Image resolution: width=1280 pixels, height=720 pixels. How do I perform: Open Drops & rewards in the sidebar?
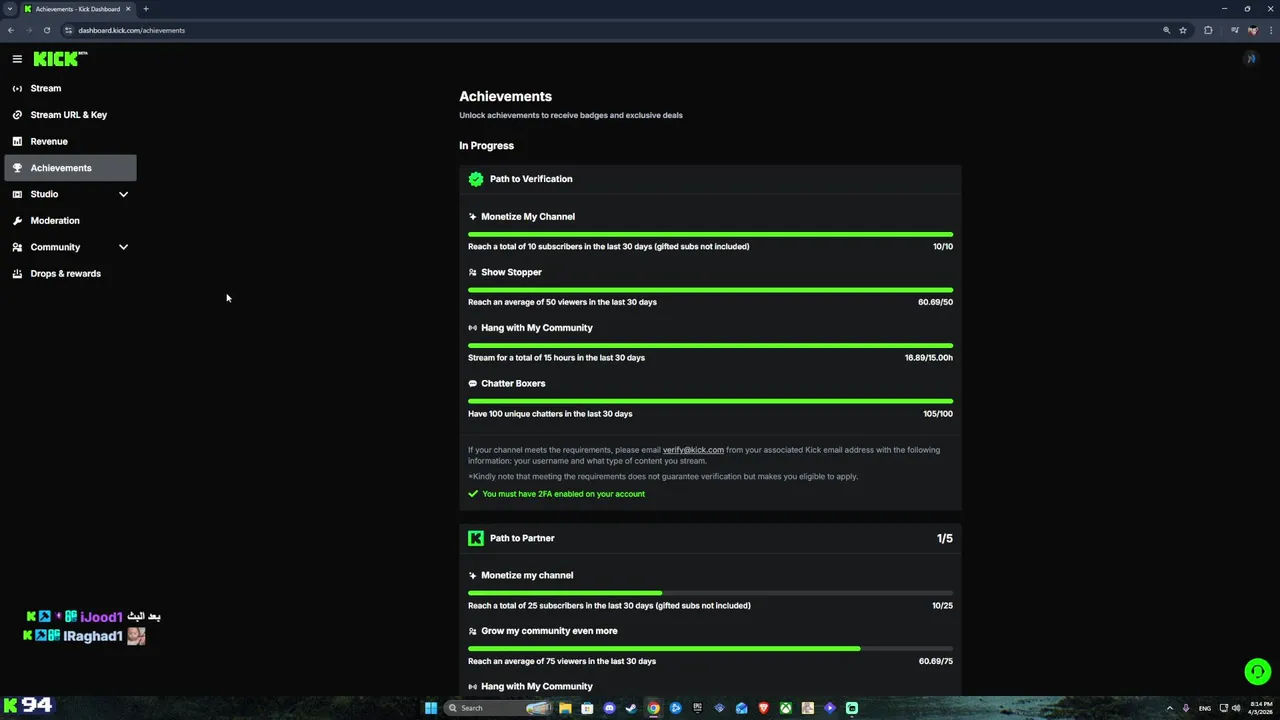tap(70, 273)
